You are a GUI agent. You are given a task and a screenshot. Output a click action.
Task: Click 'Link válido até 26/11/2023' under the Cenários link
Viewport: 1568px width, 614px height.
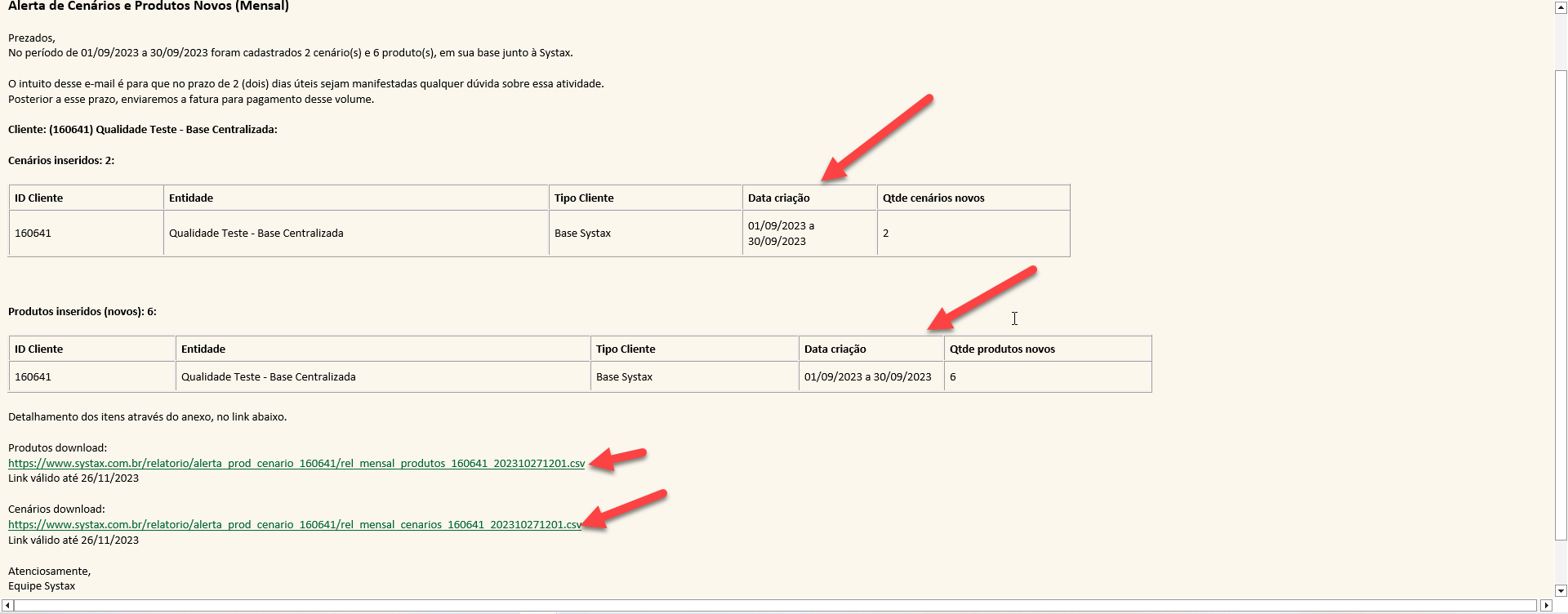point(73,540)
